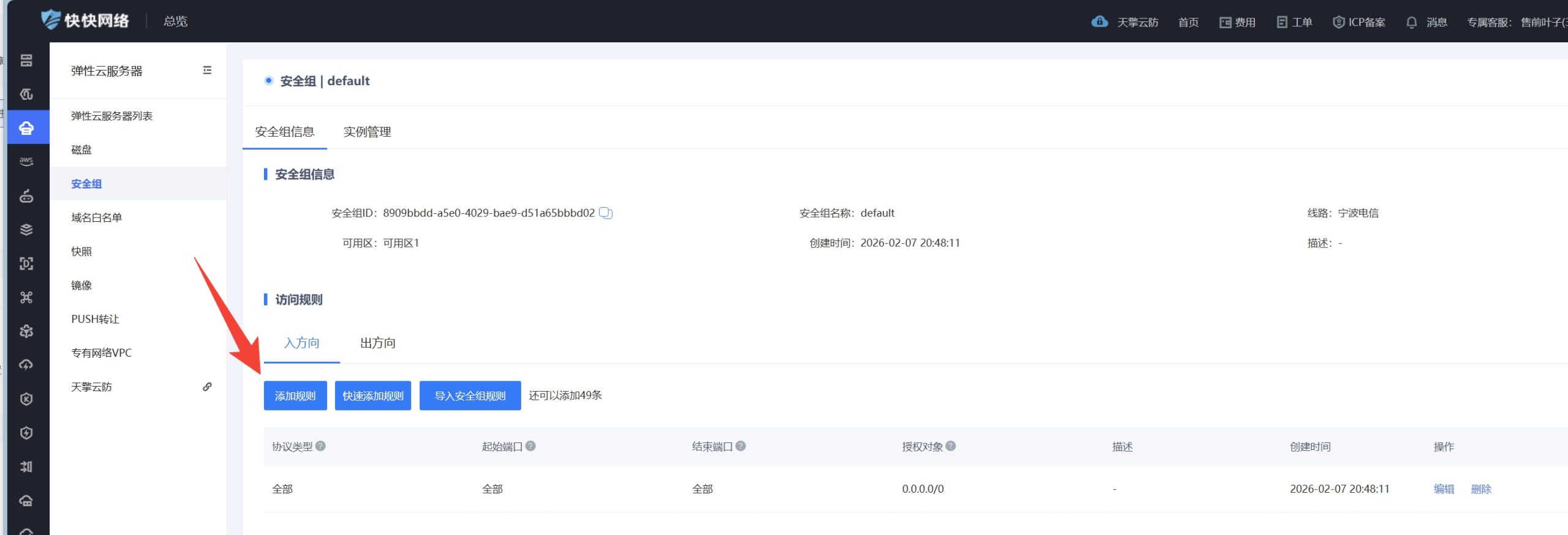Switch to the 实例管理 tab
Image resolution: width=1568 pixels, height=535 pixels.
(x=367, y=132)
